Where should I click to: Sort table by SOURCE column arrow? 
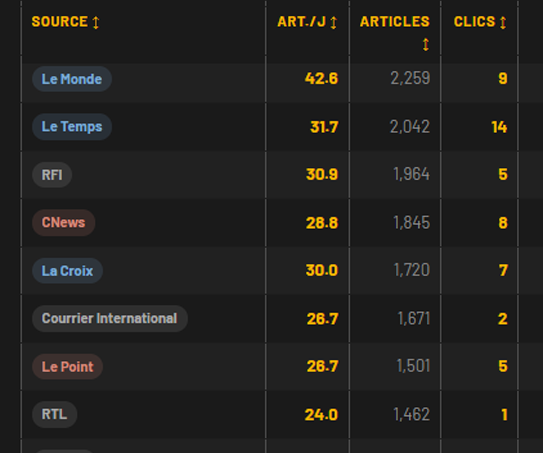[96, 23]
